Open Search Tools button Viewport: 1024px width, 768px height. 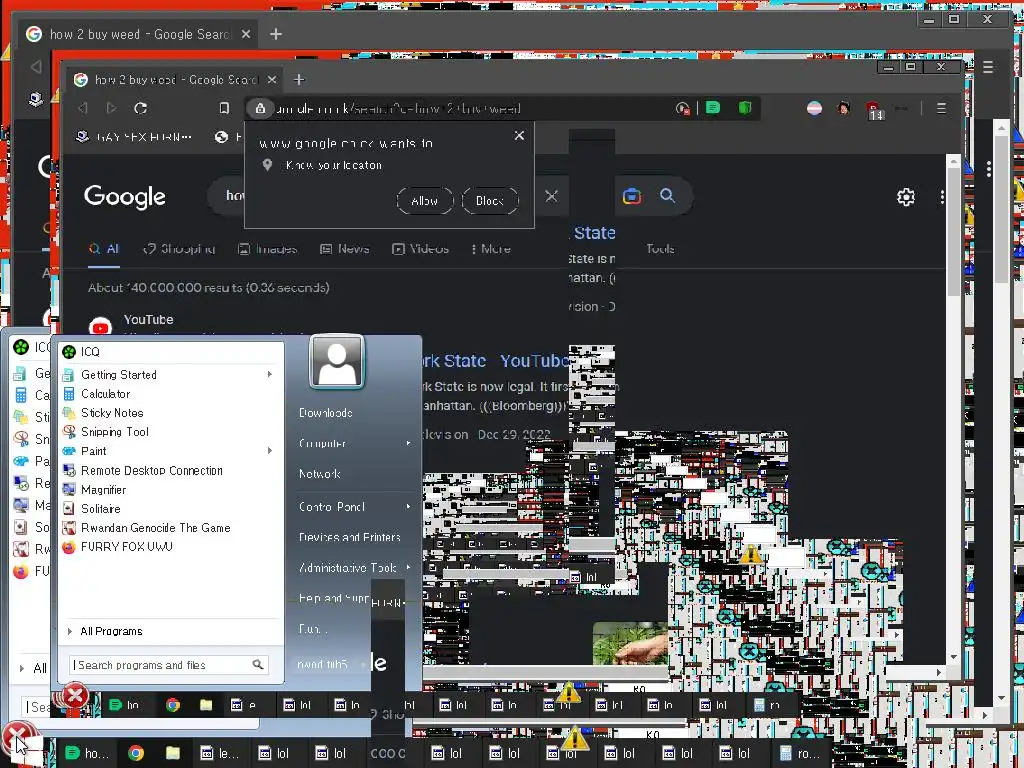(x=660, y=249)
